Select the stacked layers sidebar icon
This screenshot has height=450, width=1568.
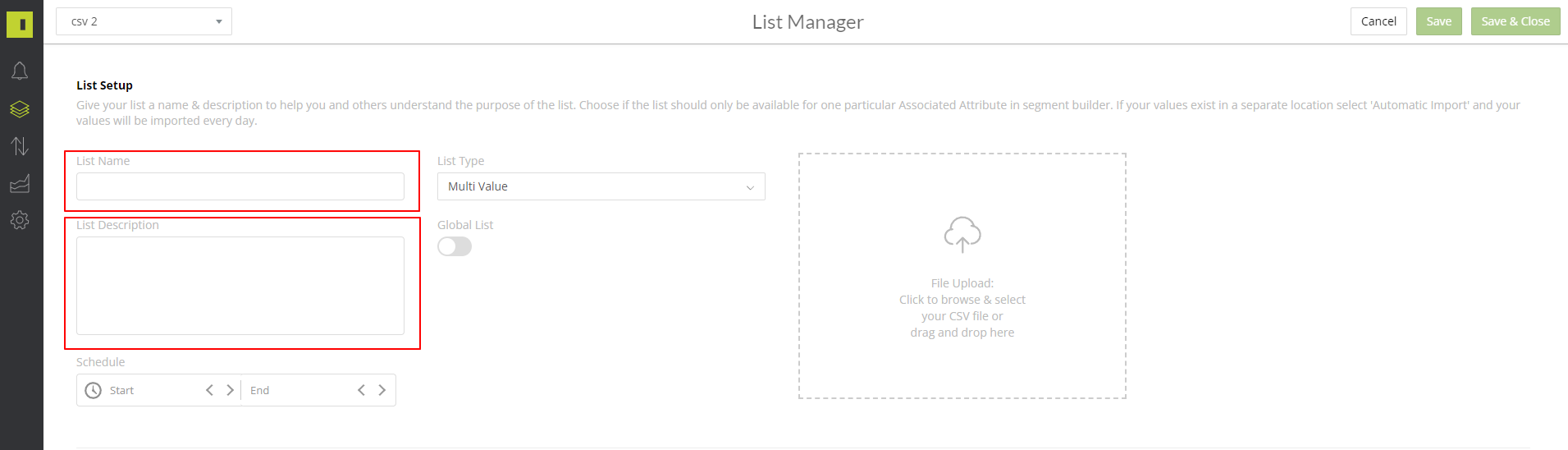[20, 109]
